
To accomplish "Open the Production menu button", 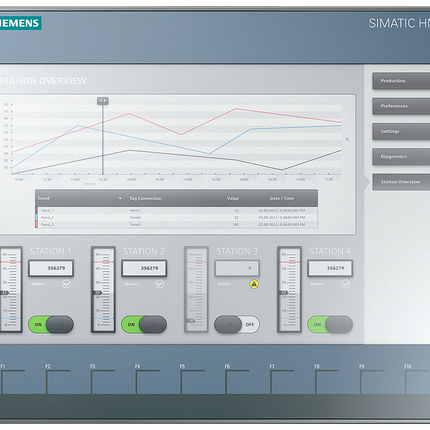I will (401, 81).
